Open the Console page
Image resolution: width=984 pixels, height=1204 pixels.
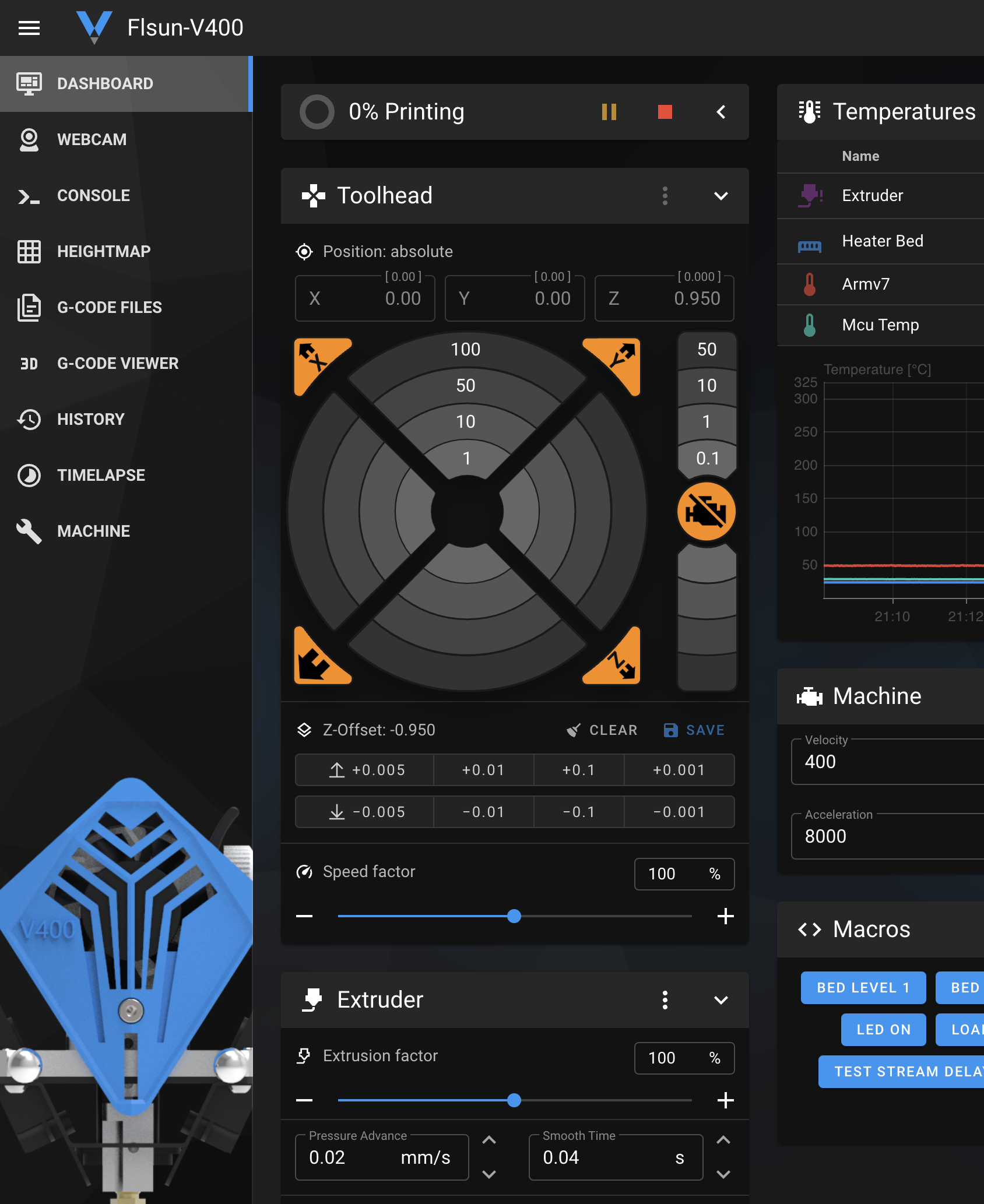coord(125,196)
